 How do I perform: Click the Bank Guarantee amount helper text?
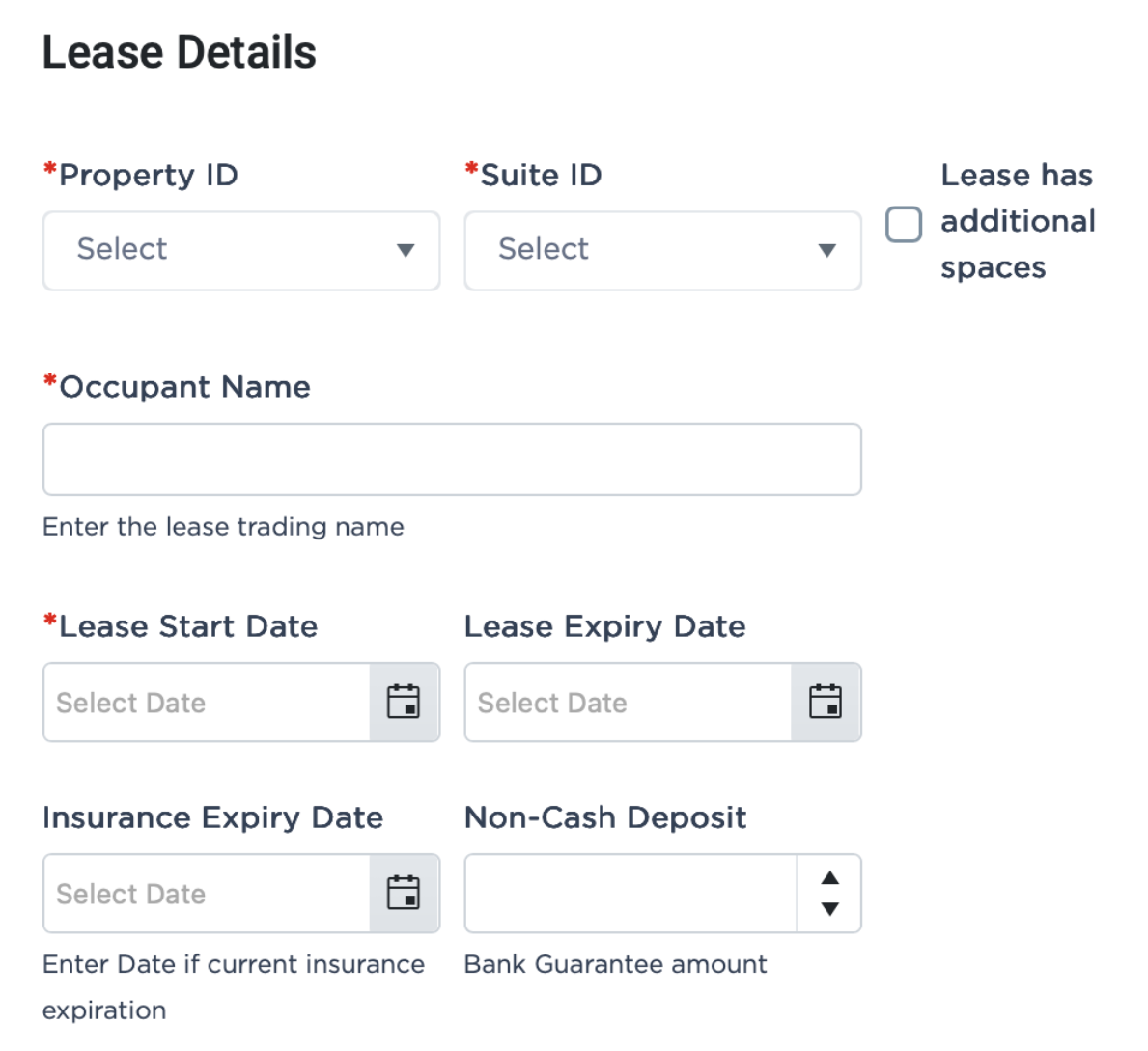point(616,962)
